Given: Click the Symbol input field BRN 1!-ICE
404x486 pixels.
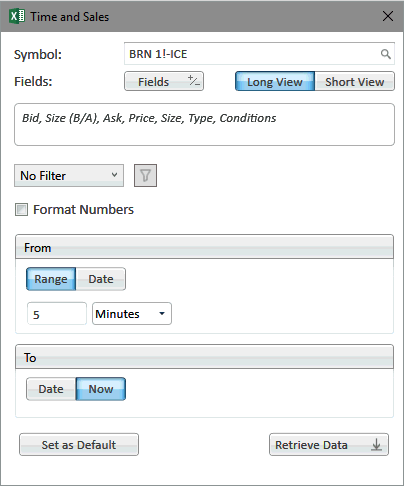Looking at the screenshot, I should (259, 54).
